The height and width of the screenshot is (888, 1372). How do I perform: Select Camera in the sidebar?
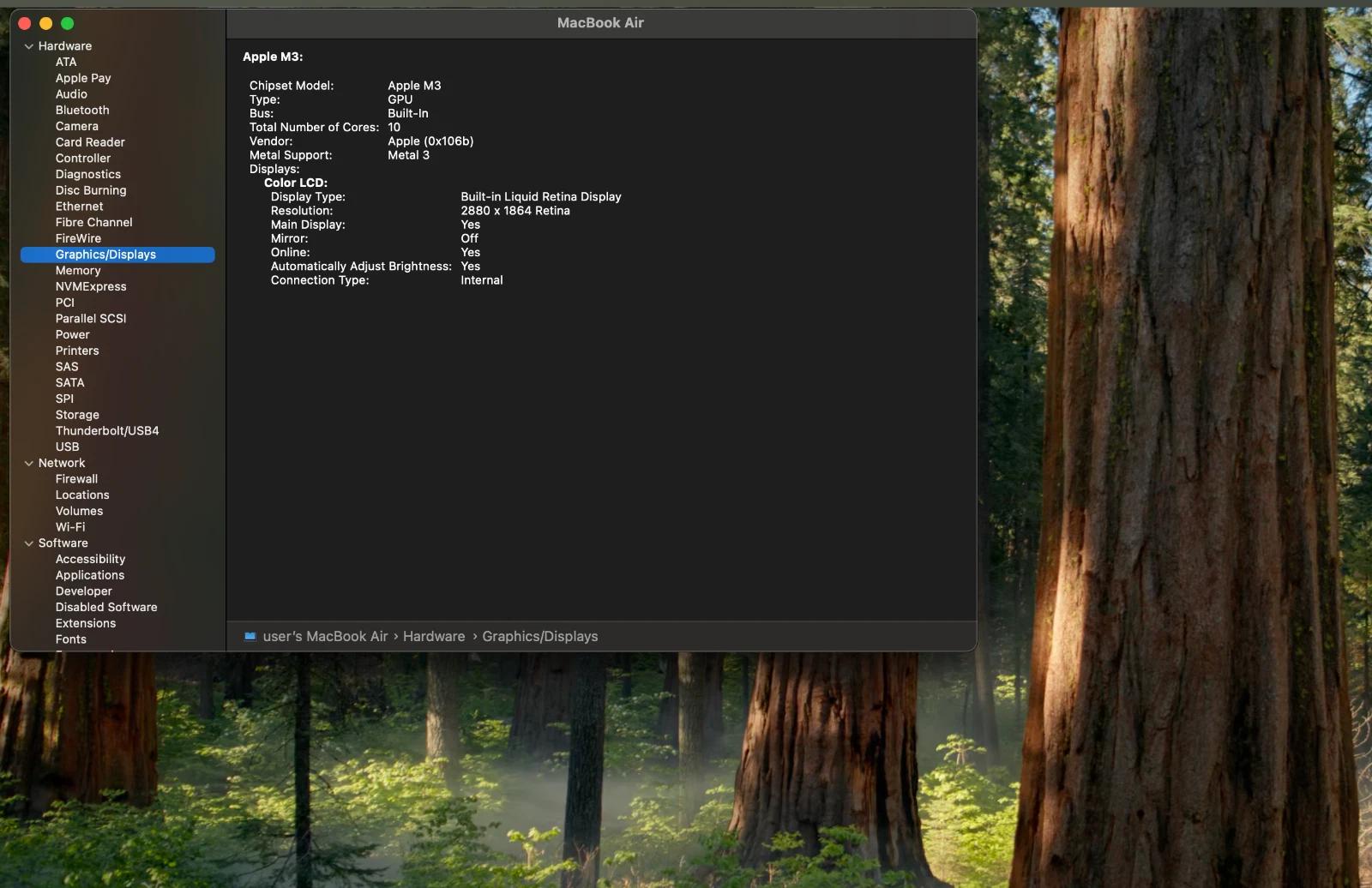pos(77,126)
